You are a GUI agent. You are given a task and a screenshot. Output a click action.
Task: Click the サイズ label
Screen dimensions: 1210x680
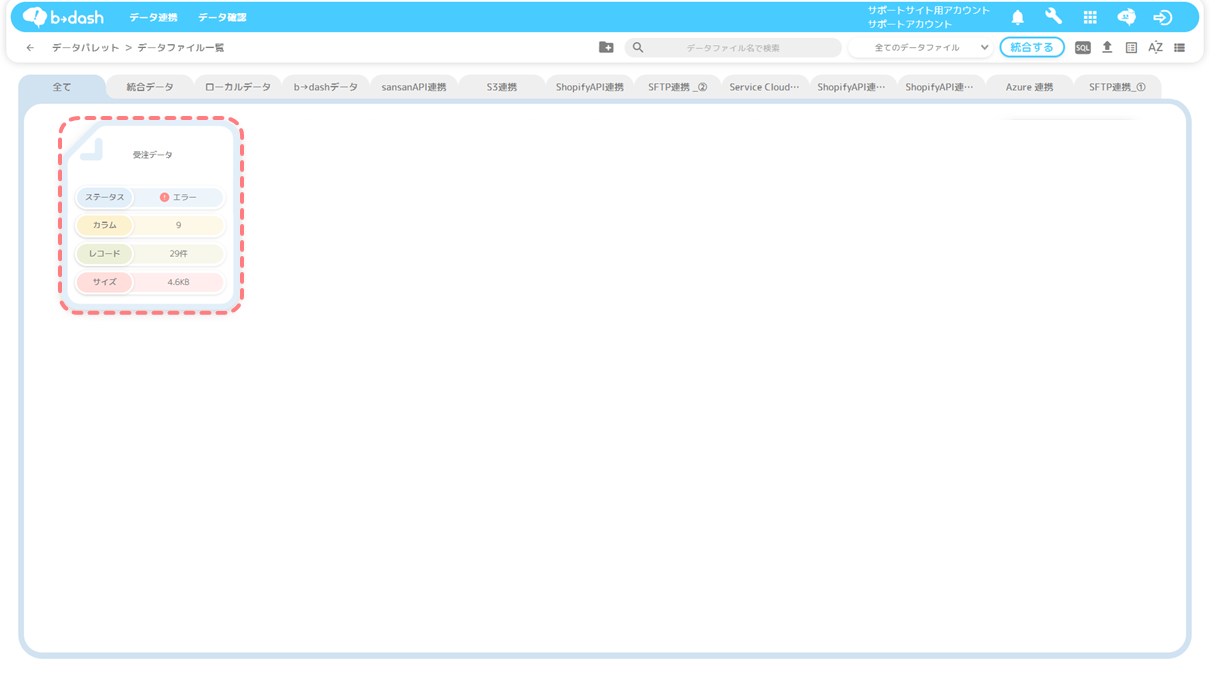point(105,282)
